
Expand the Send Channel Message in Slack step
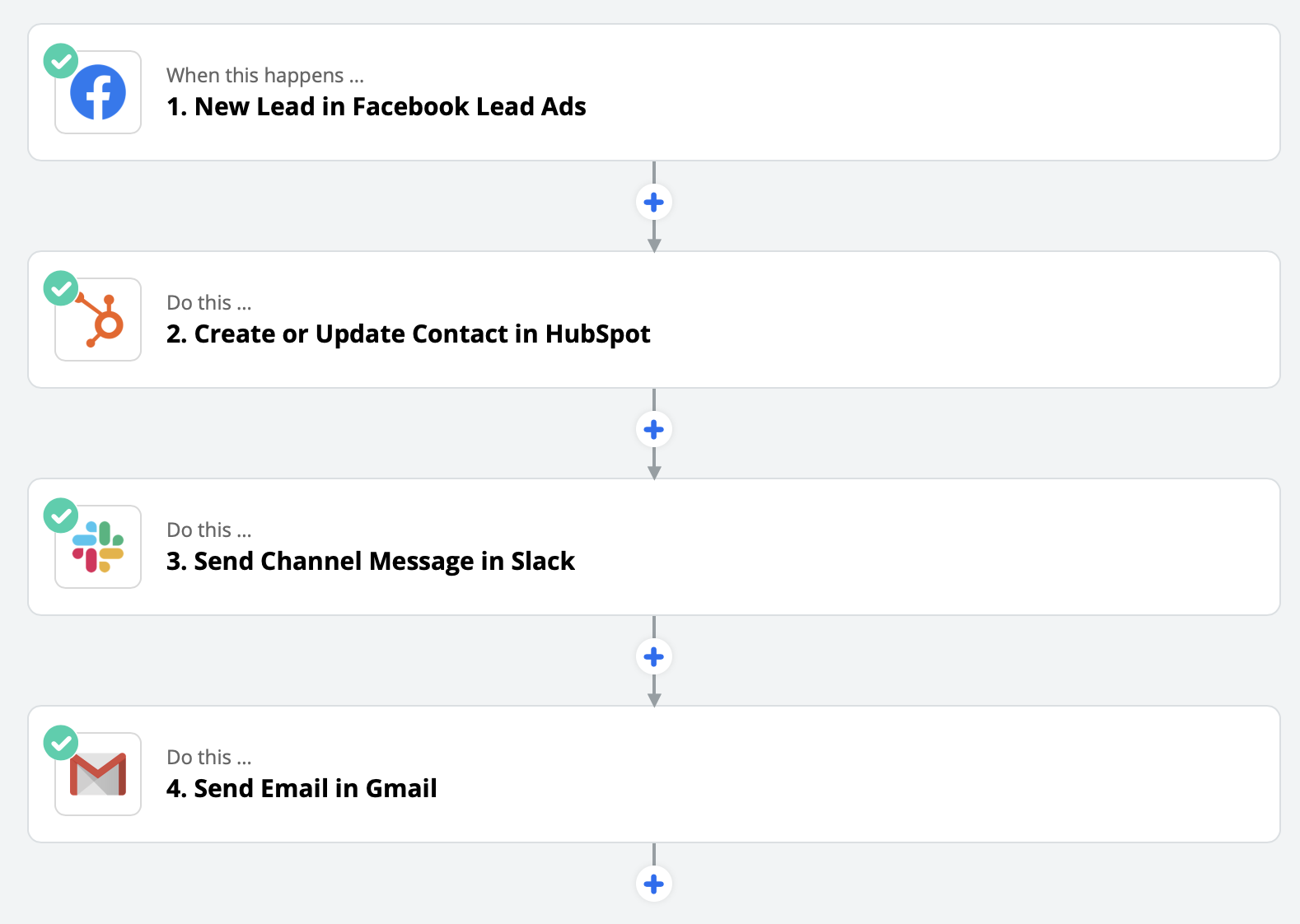pos(370,562)
